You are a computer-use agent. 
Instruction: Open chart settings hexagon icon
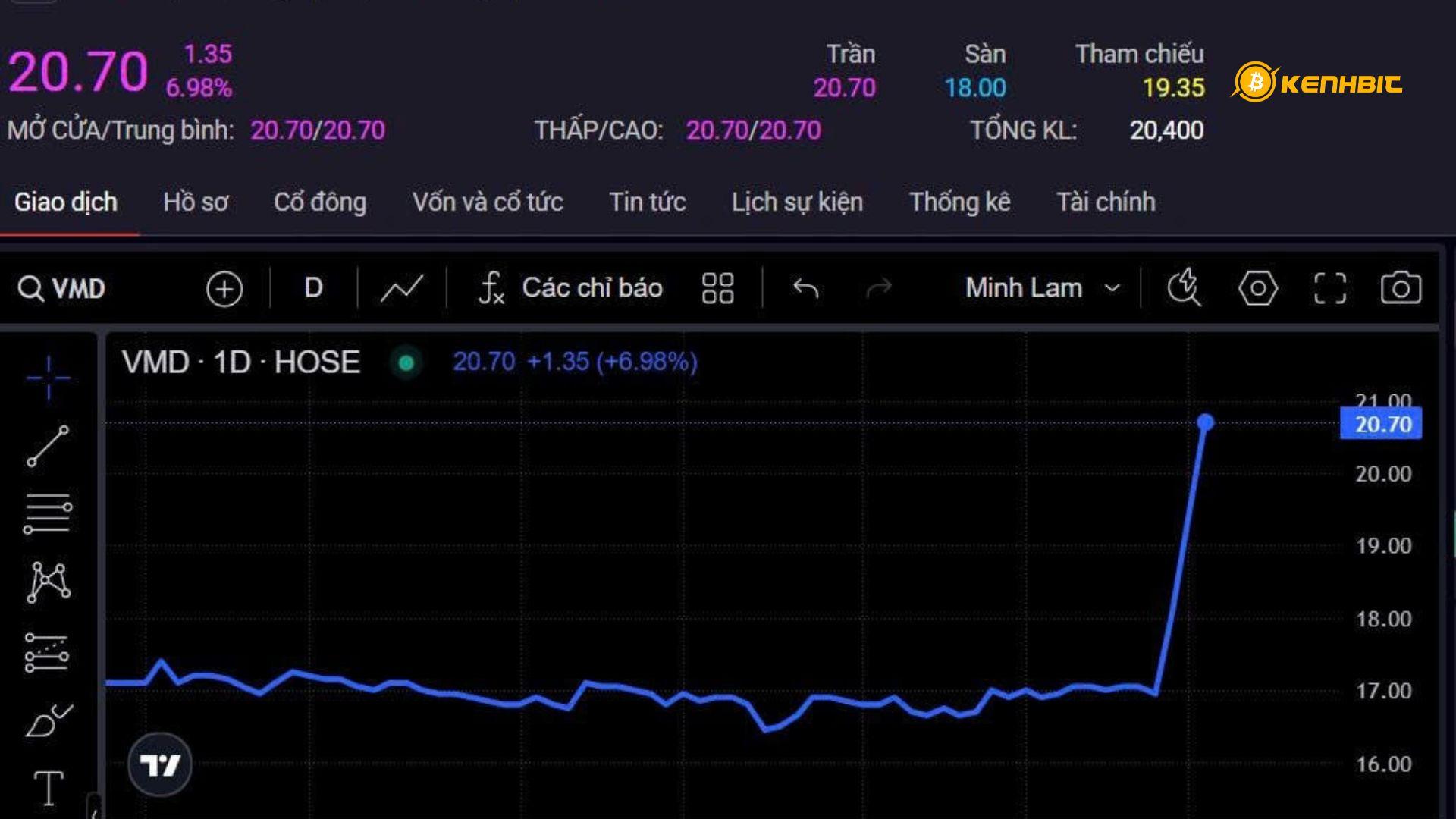(x=1257, y=288)
